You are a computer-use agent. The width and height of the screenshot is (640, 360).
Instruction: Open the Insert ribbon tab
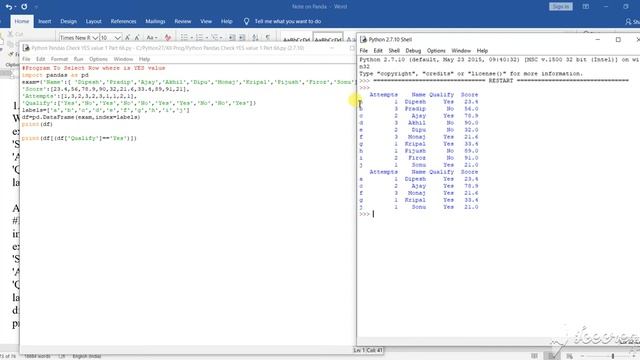45,21
